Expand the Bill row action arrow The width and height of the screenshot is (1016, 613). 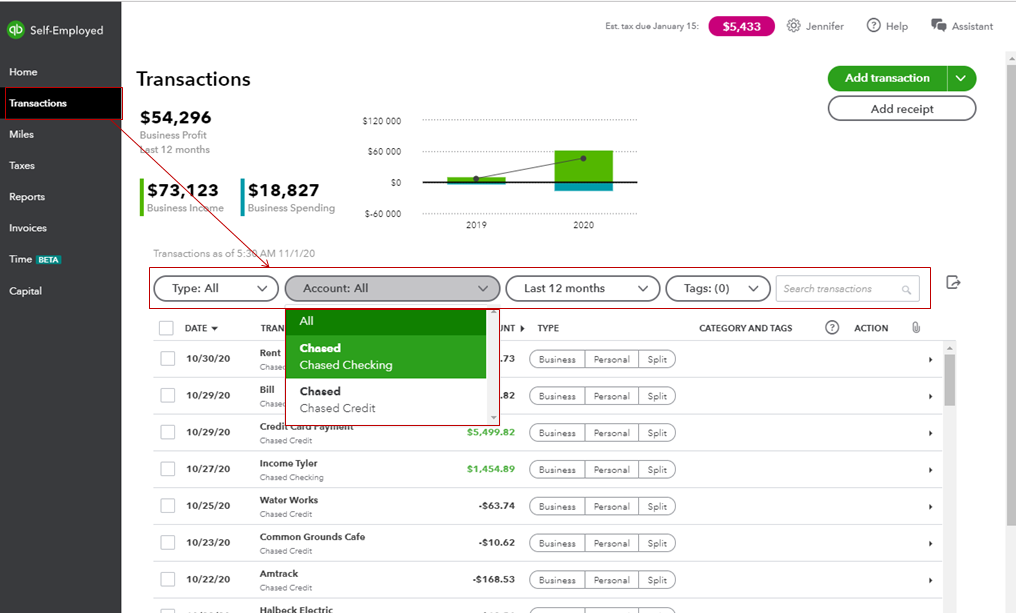930,397
